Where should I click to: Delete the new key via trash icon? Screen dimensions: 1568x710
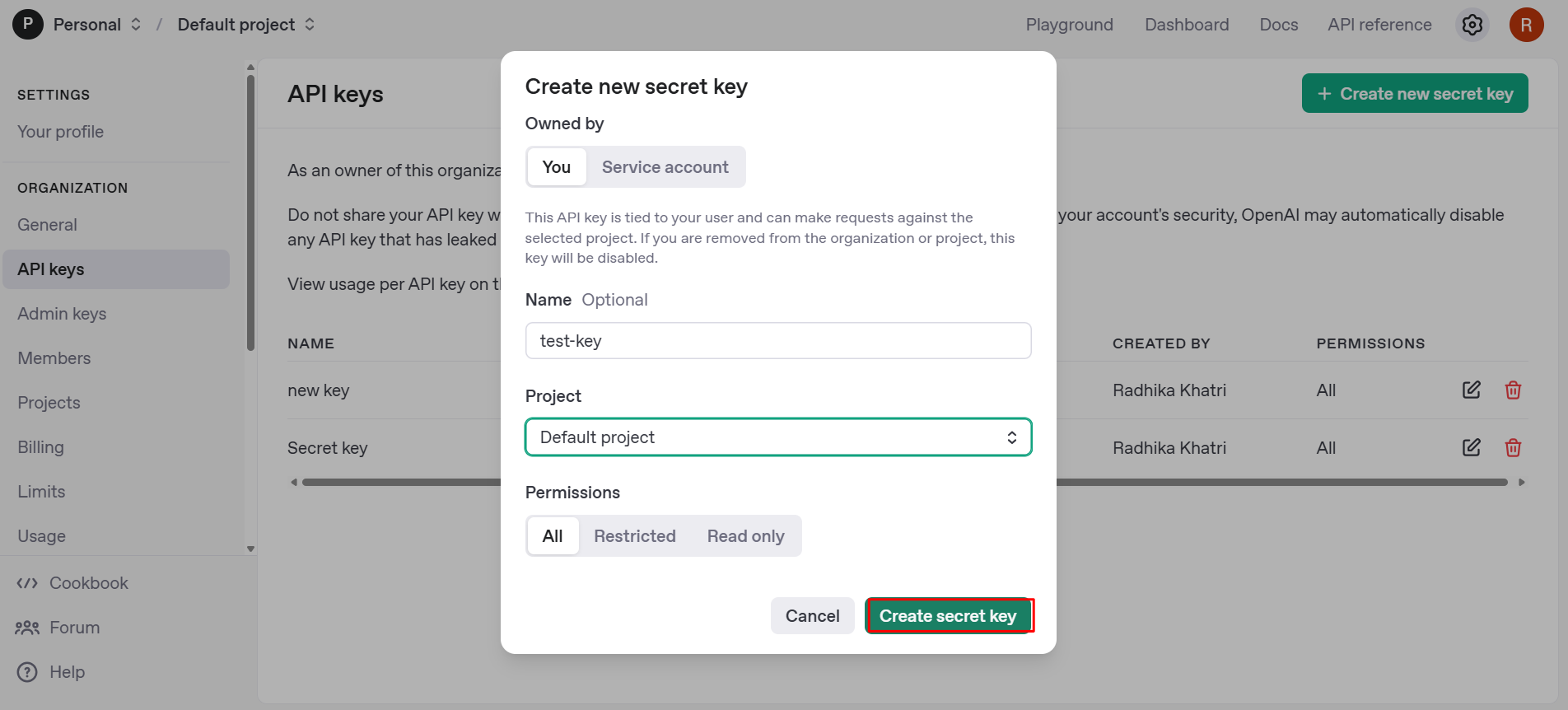pyautogui.click(x=1513, y=390)
